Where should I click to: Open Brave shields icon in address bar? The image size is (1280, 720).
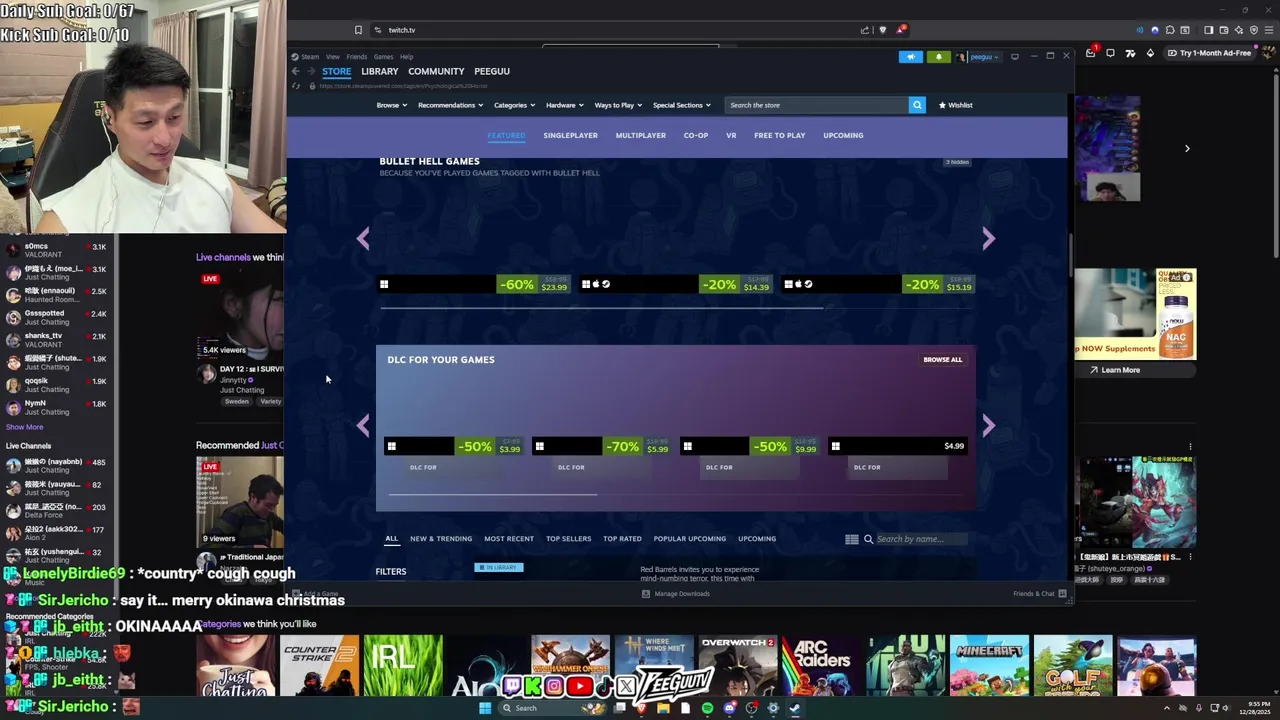pos(883,30)
